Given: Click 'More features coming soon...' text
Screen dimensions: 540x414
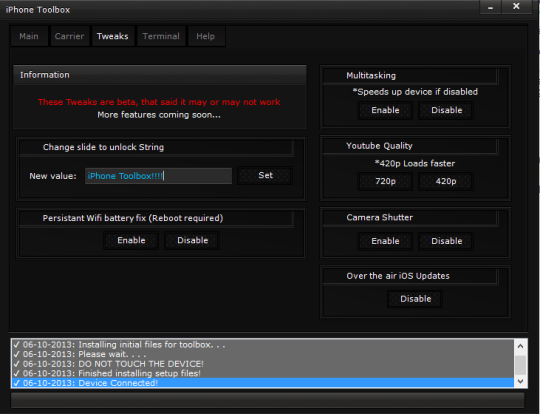Looking at the screenshot, I should [159, 115].
